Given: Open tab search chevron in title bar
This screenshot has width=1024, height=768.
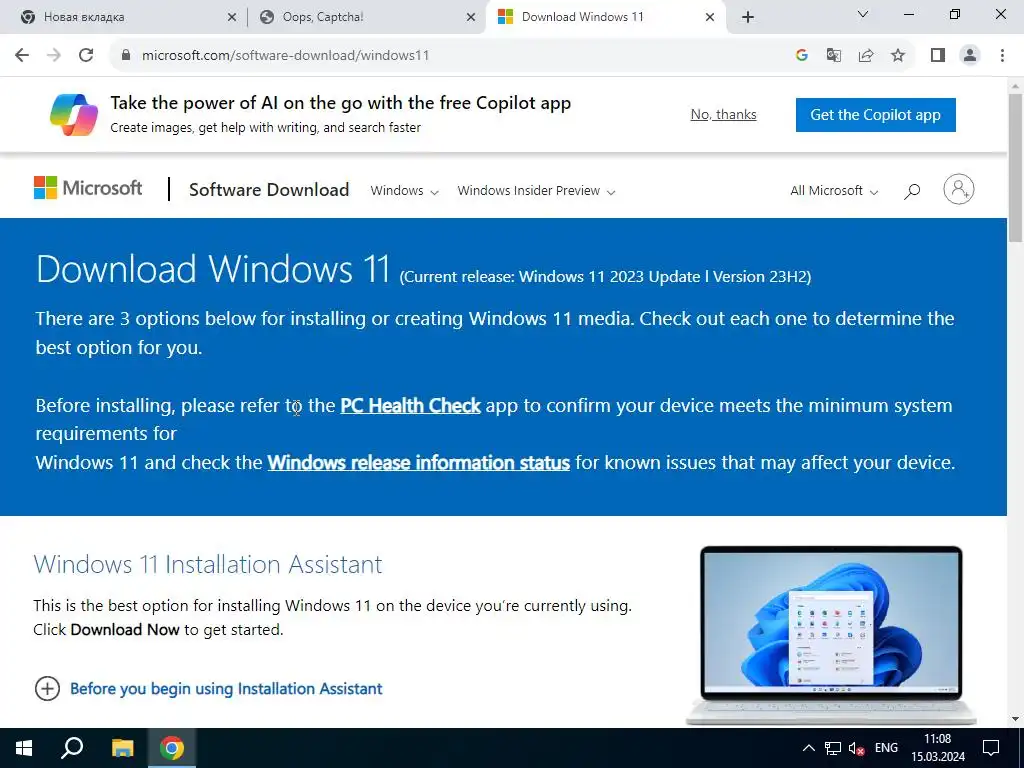Looking at the screenshot, I should 863,14.
